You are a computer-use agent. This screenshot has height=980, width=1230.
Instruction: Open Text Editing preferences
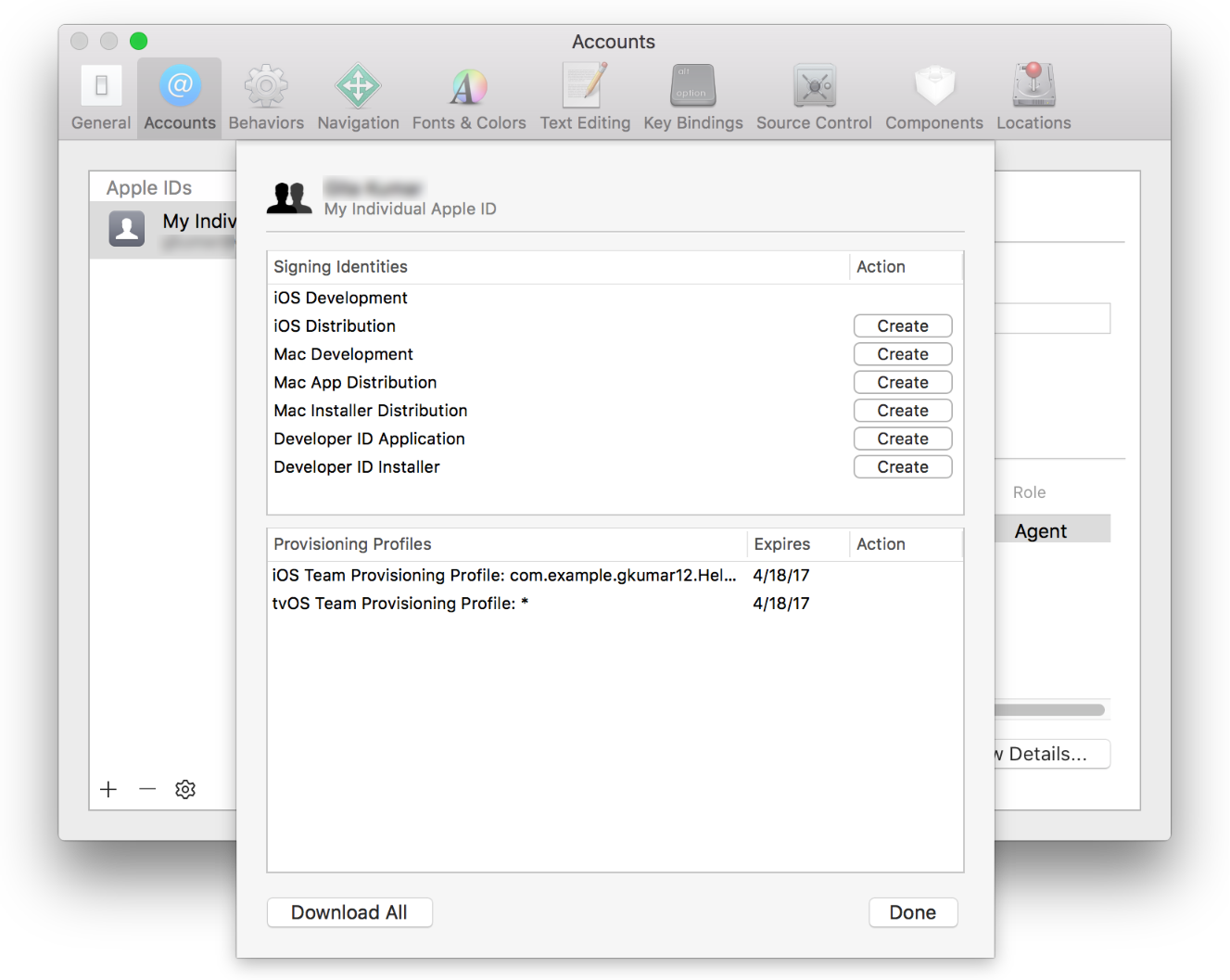pyautogui.click(x=585, y=99)
